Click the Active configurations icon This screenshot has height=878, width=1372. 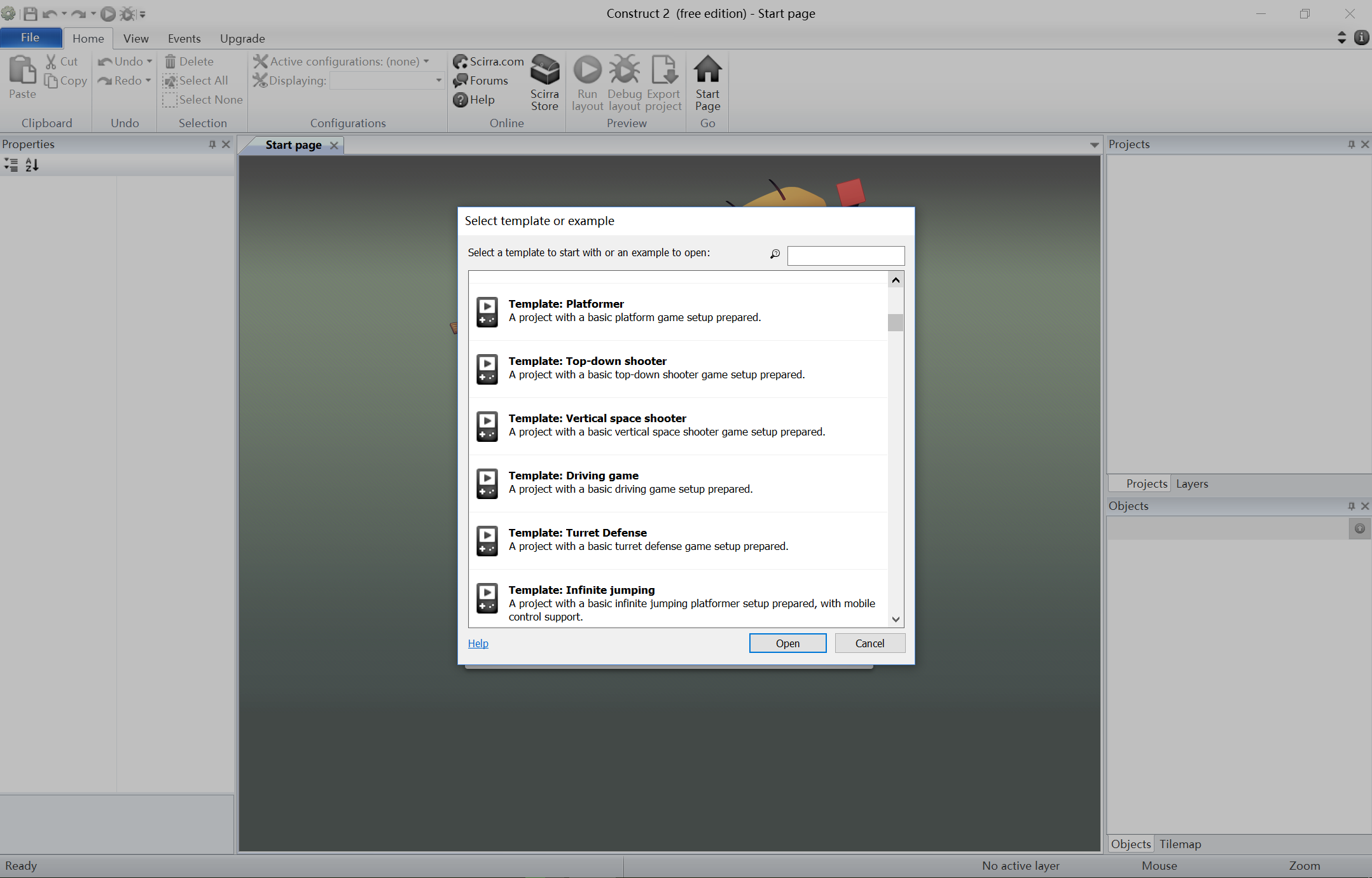(x=260, y=62)
